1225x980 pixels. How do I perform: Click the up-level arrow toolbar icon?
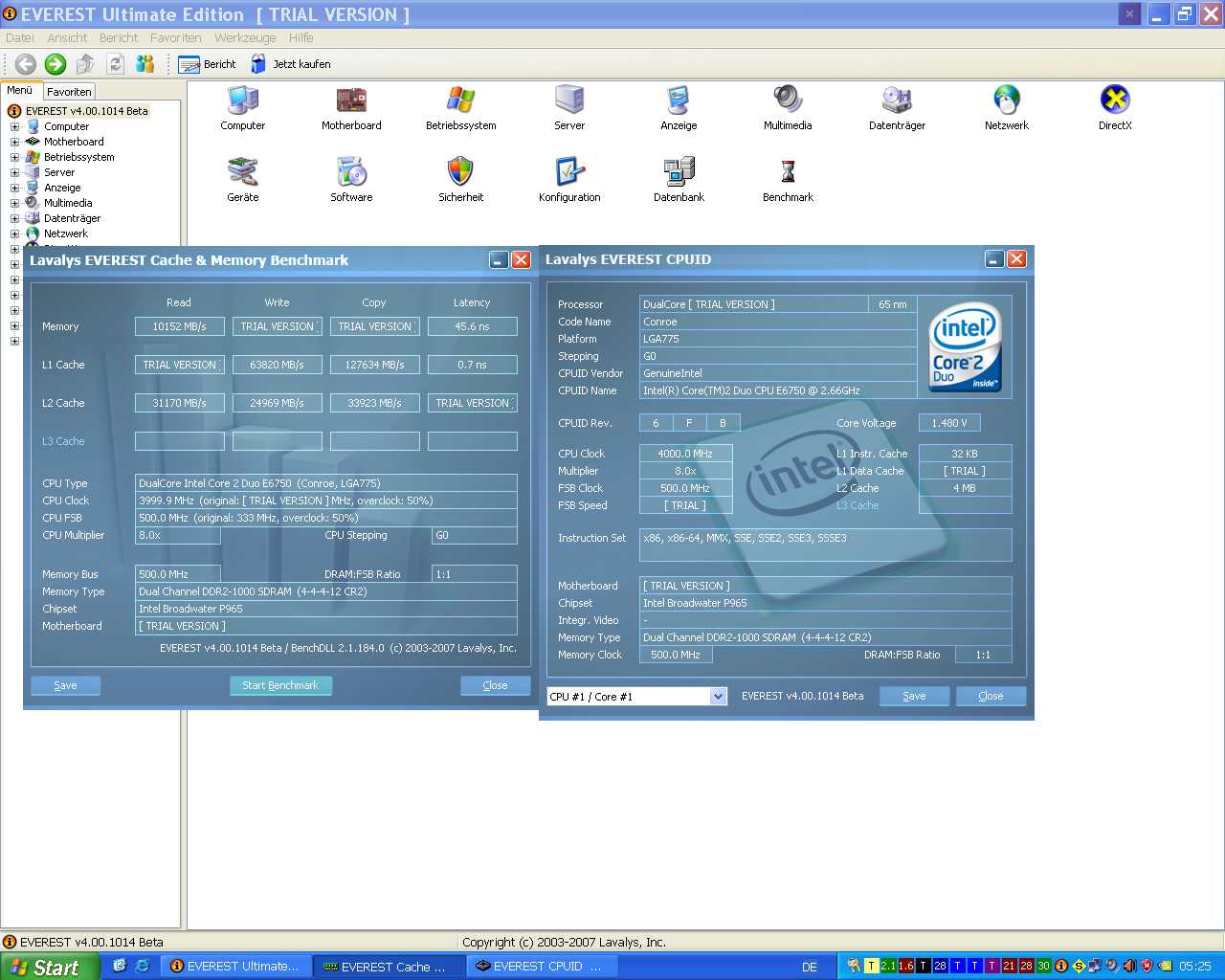pos(85,64)
